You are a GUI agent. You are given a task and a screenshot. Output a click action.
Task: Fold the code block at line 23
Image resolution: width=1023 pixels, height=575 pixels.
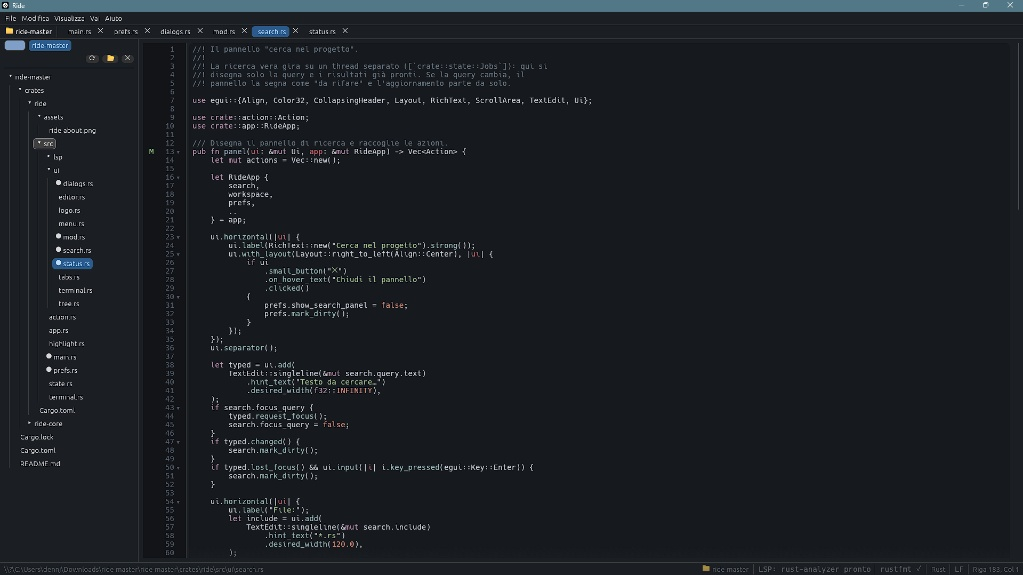point(178,238)
